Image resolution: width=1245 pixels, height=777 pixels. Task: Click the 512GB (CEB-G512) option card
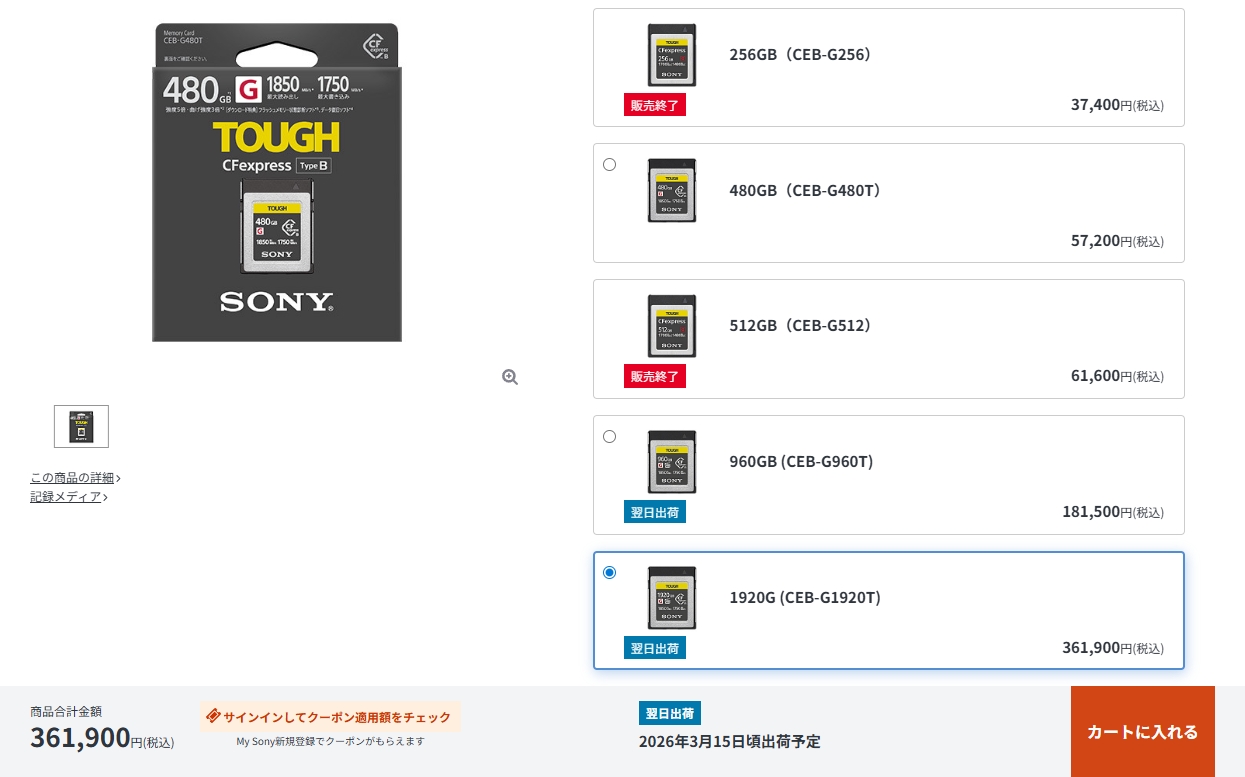[x=889, y=339]
